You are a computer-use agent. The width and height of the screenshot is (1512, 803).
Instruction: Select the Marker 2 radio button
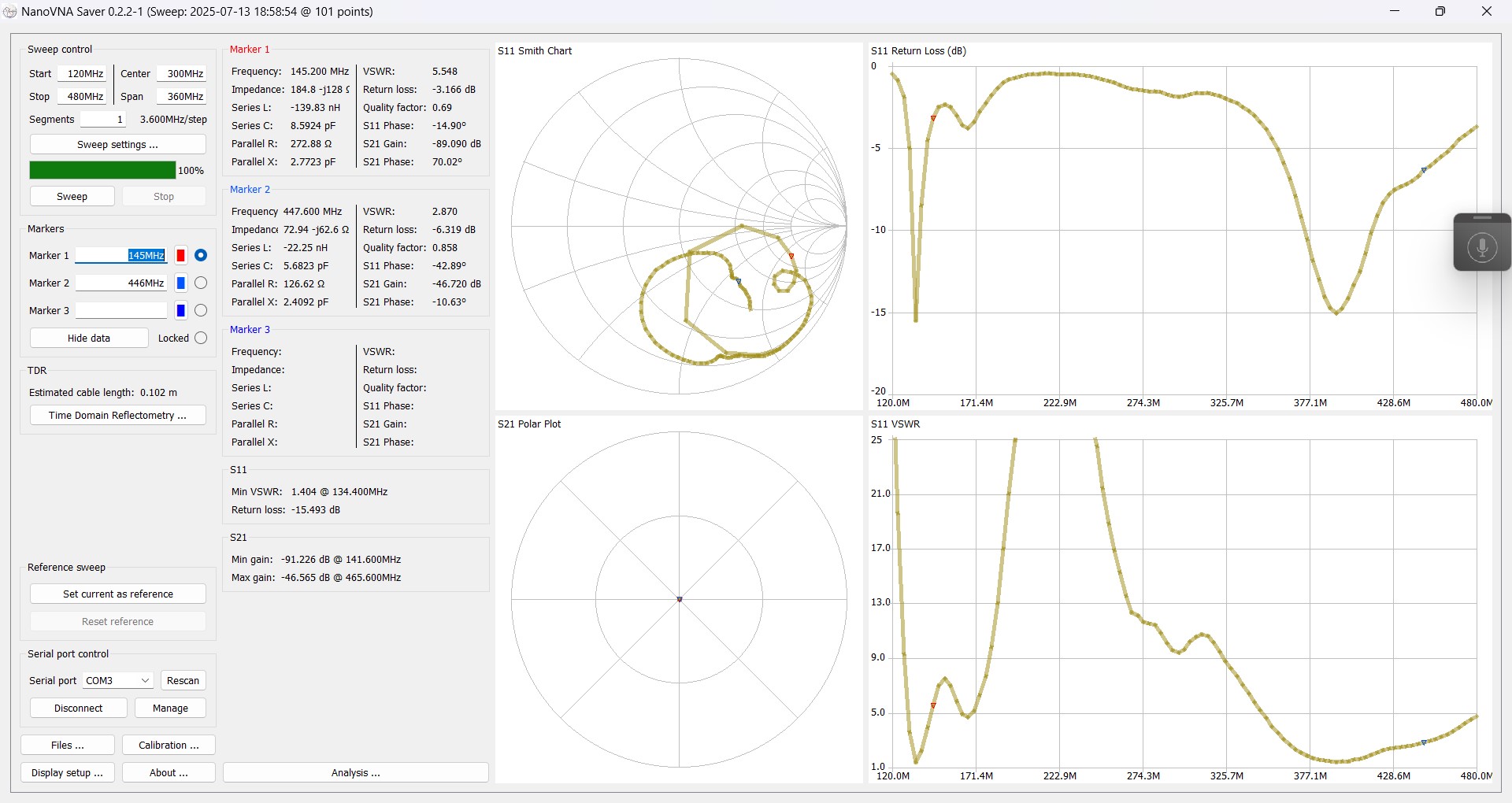201,283
